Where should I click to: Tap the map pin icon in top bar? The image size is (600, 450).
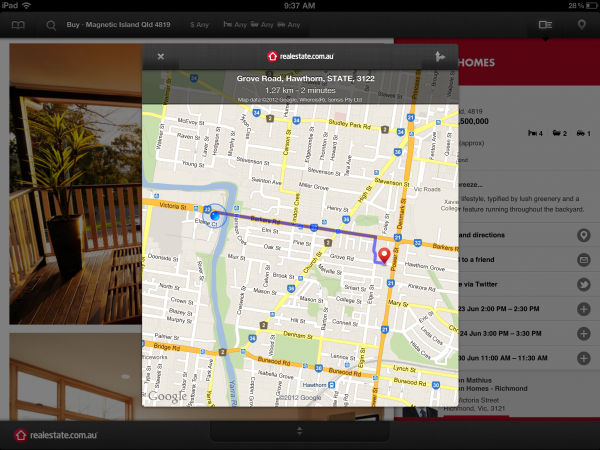[581, 25]
